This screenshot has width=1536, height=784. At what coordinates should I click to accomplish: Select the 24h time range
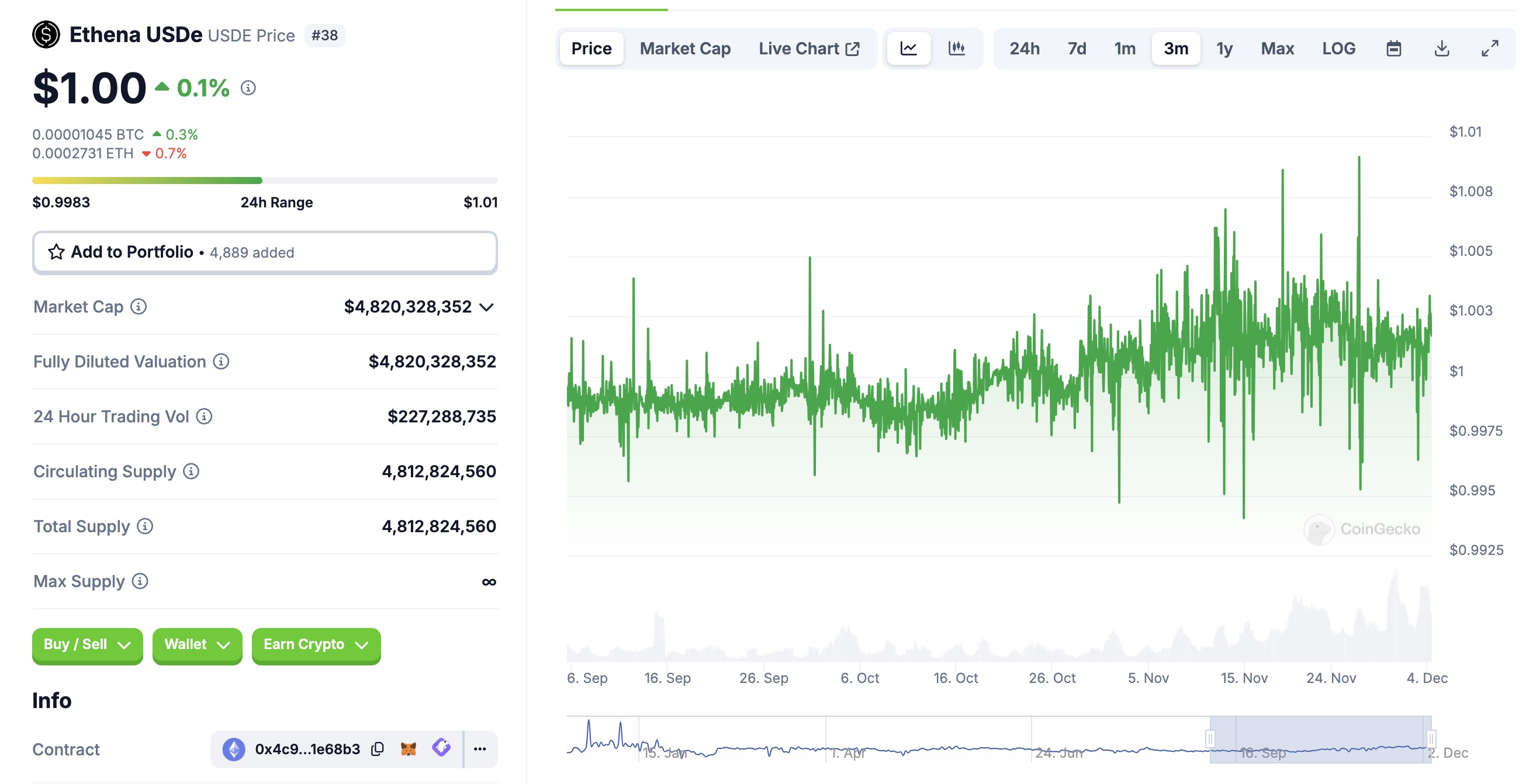[1025, 48]
